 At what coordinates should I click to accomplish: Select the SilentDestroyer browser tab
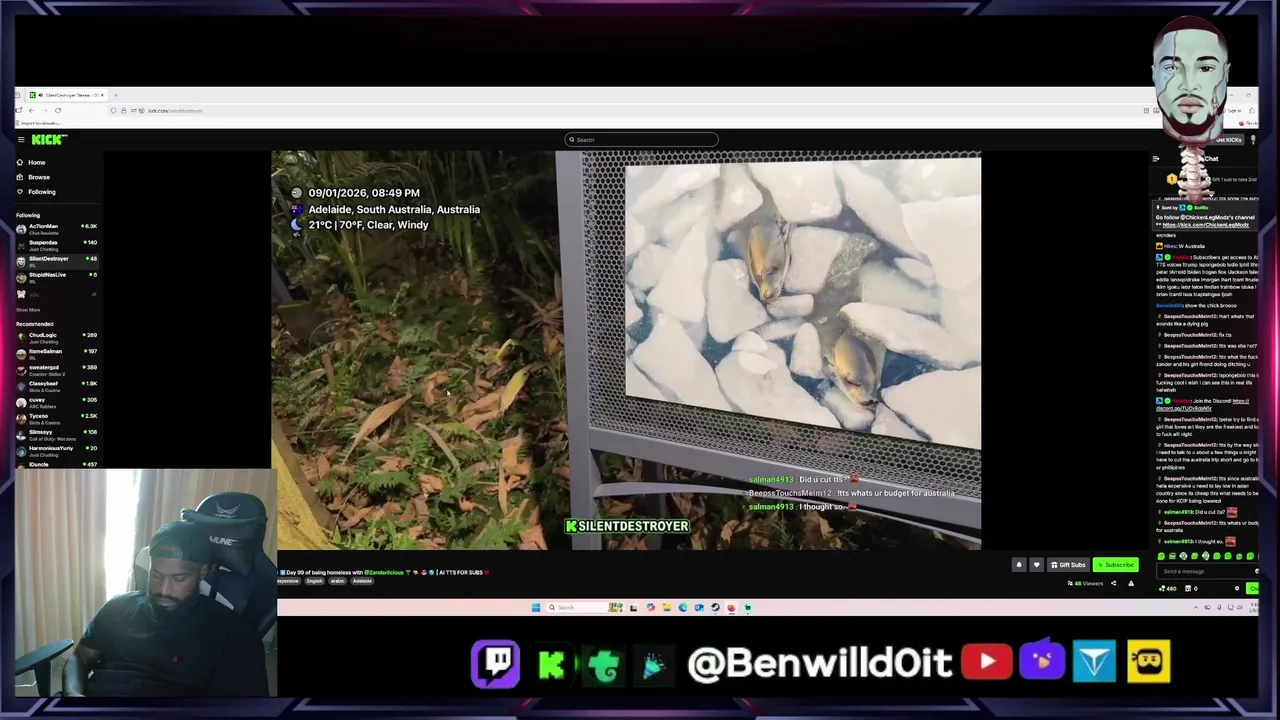click(66, 95)
